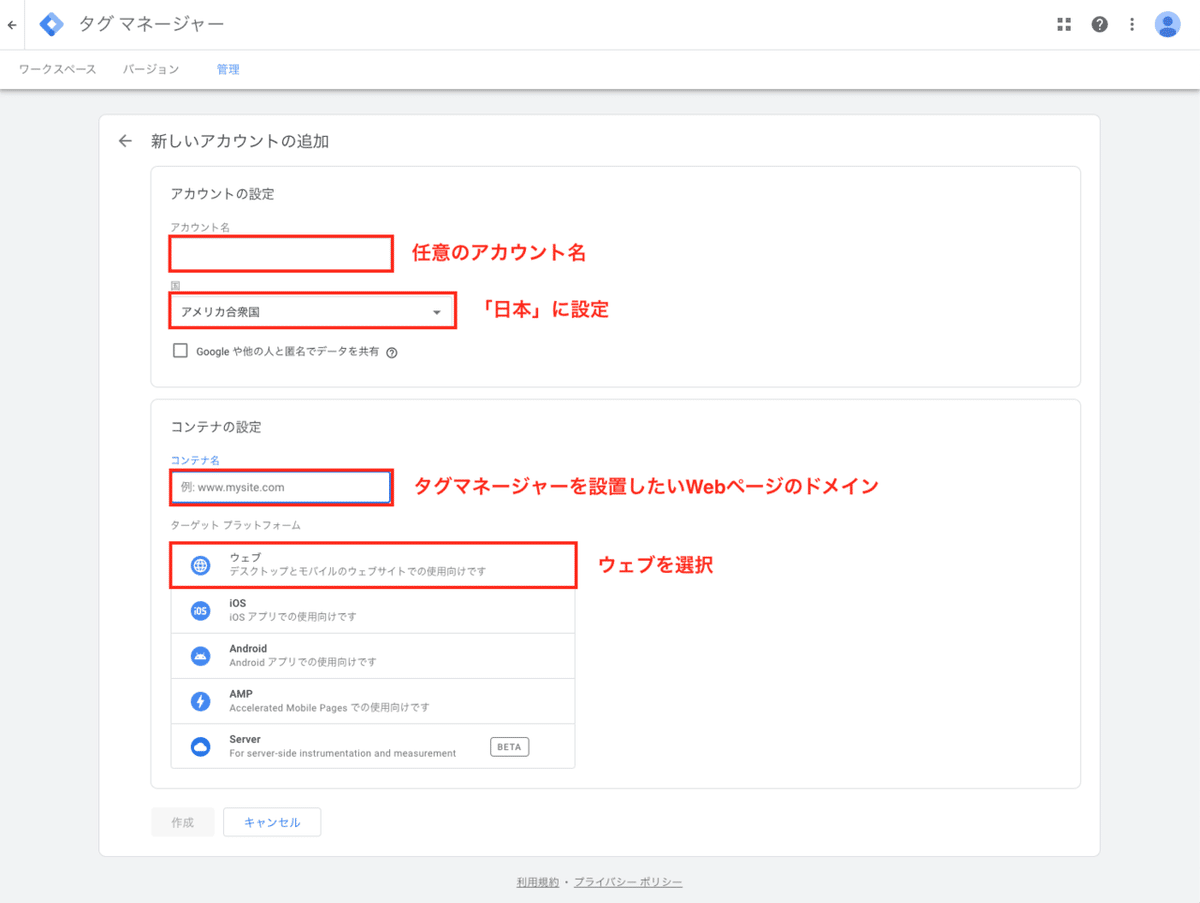Image resolution: width=1200 pixels, height=903 pixels.
Task: Click the キャンセル button
Action: pos(271,821)
